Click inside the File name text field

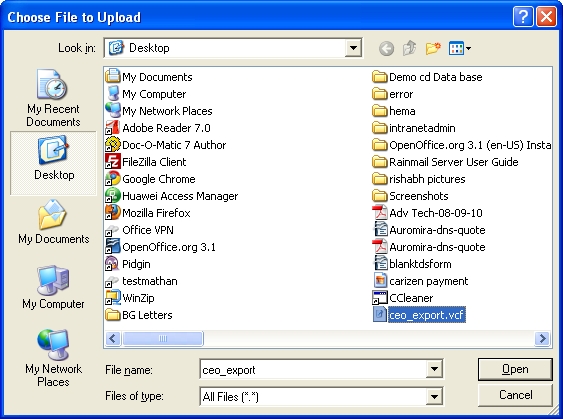[x=313, y=369]
